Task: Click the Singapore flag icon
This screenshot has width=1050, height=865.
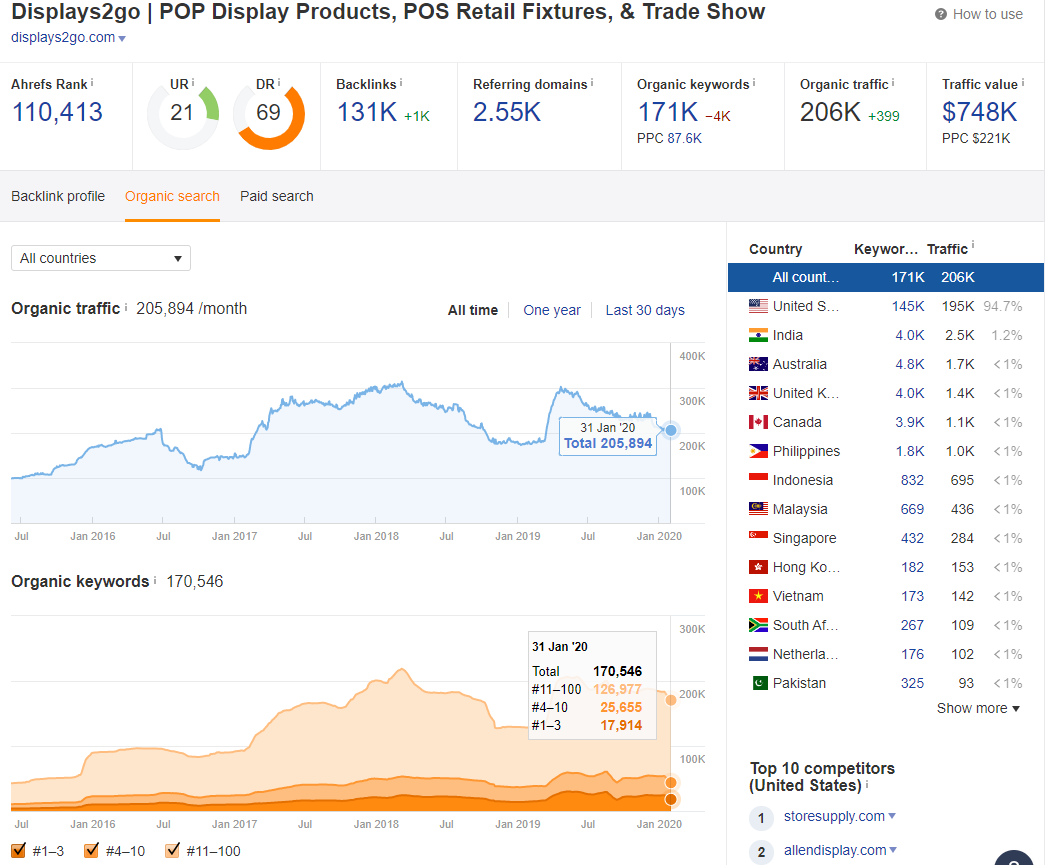Action: 758,538
